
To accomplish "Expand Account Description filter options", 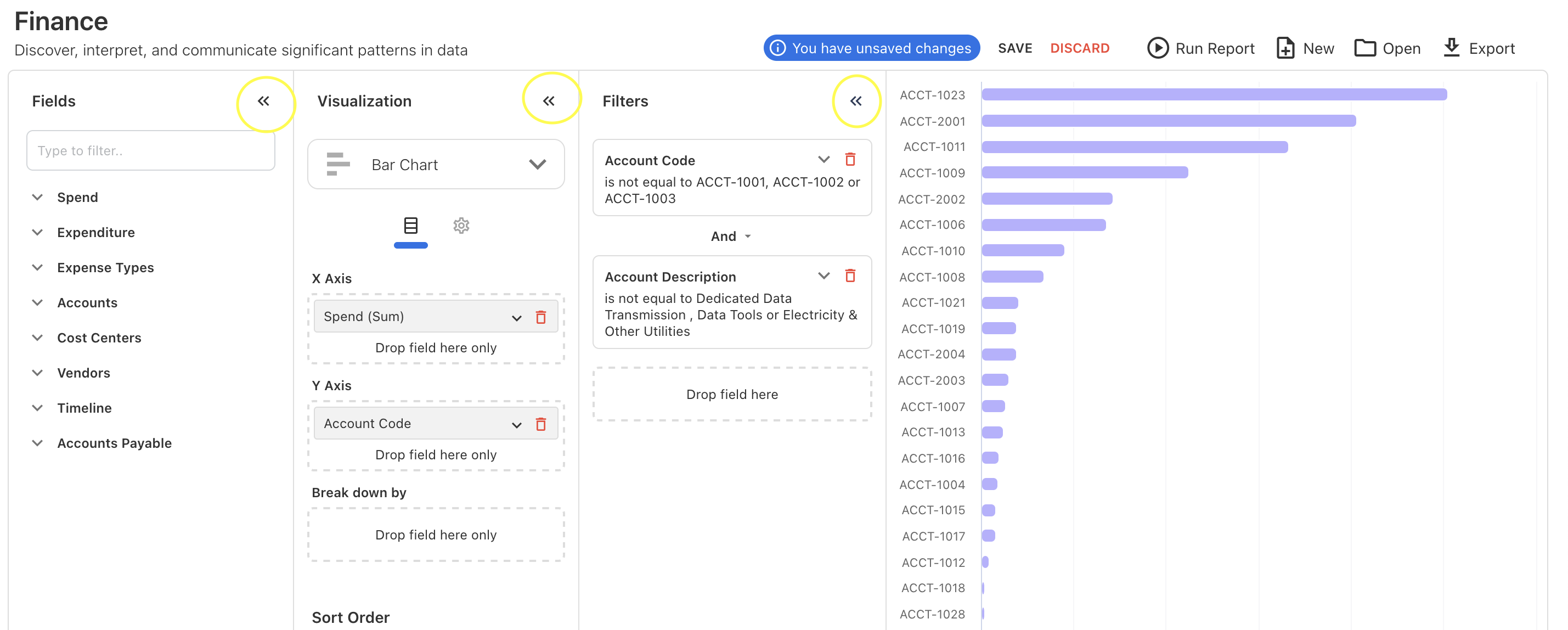I will click(x=823, y=275).
